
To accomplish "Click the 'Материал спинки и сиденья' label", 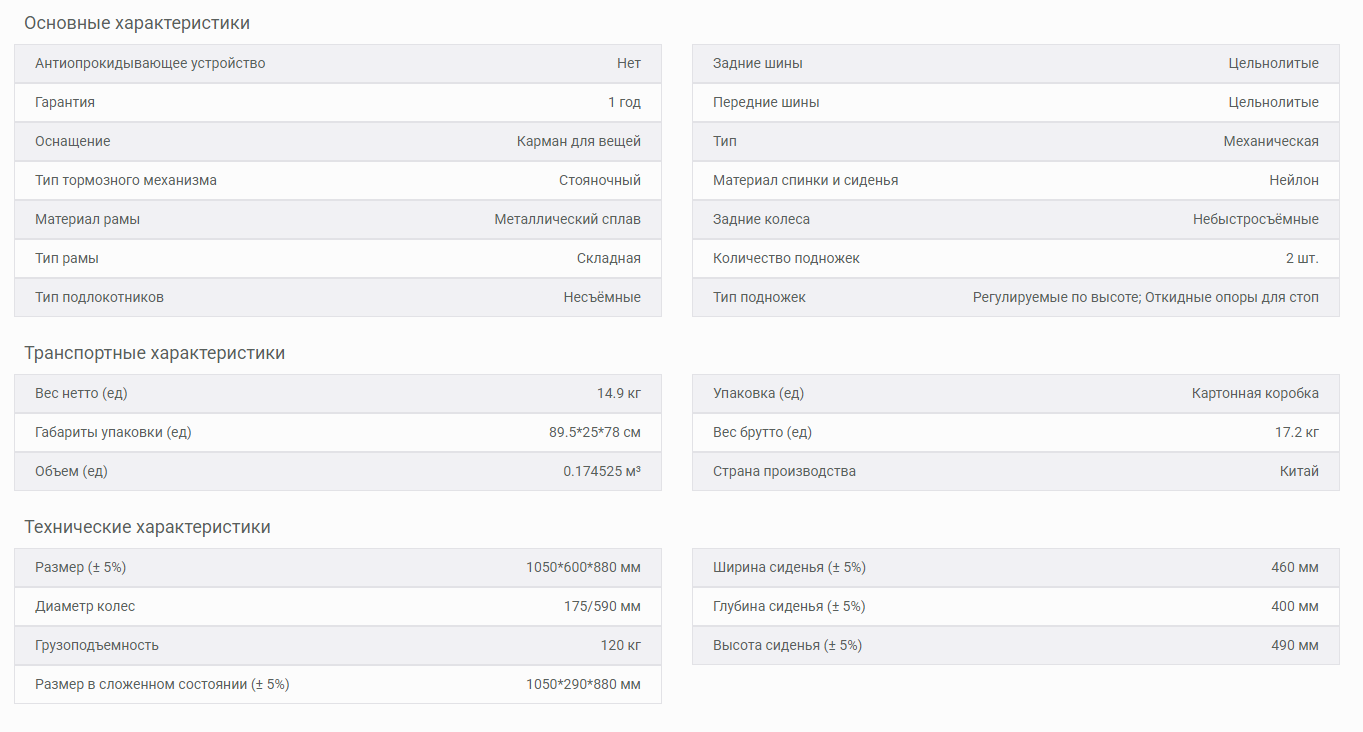I will pyautogui.click(x=805, y=180).
